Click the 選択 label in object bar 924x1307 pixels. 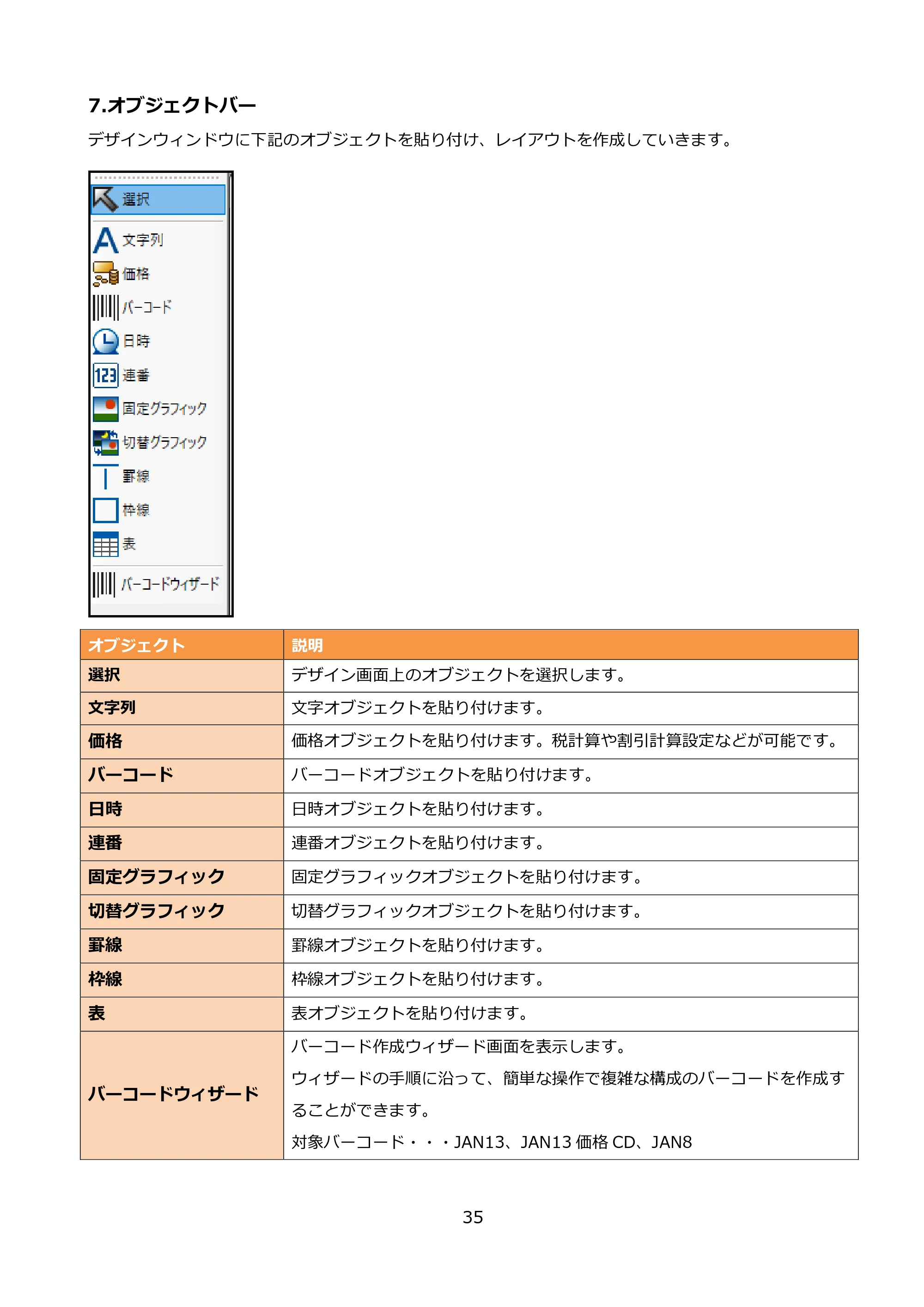pos(136,199)
